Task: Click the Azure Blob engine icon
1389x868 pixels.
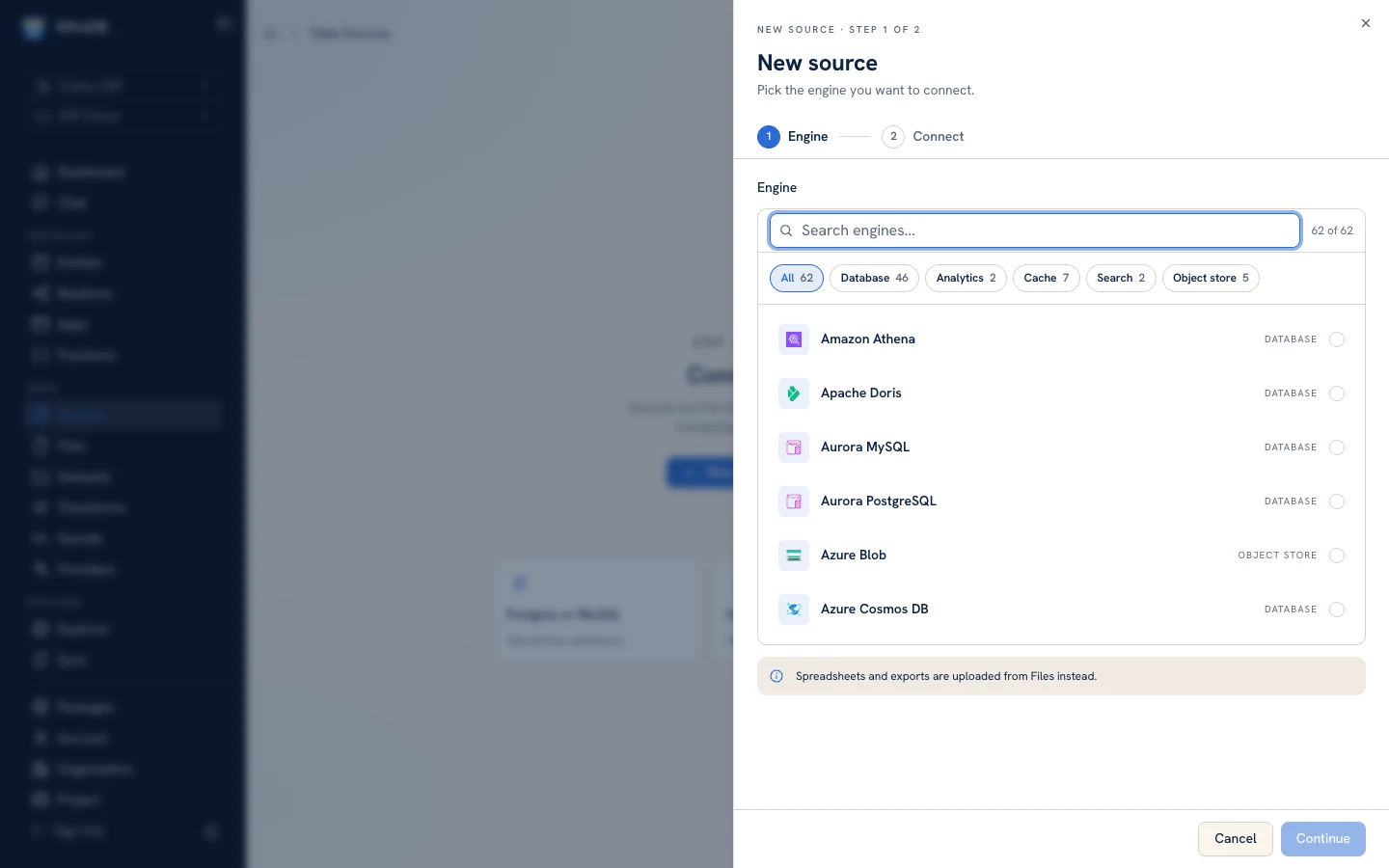Action: tap(794, 556)
